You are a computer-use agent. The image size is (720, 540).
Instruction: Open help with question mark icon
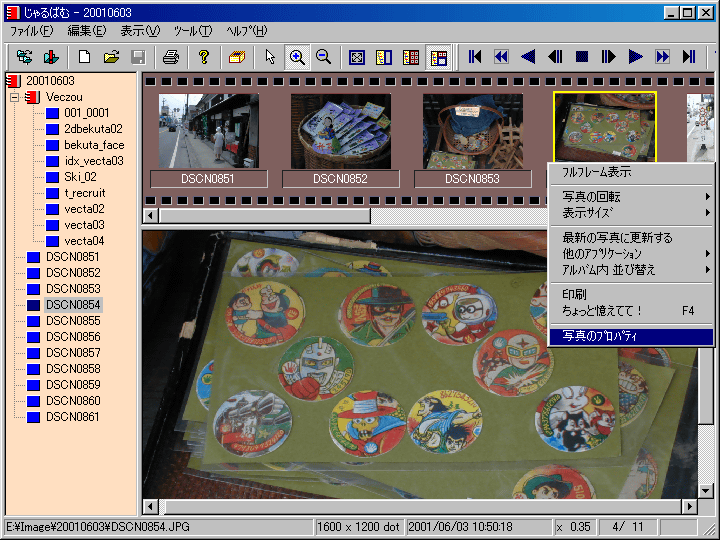click(x=204, y=57)
